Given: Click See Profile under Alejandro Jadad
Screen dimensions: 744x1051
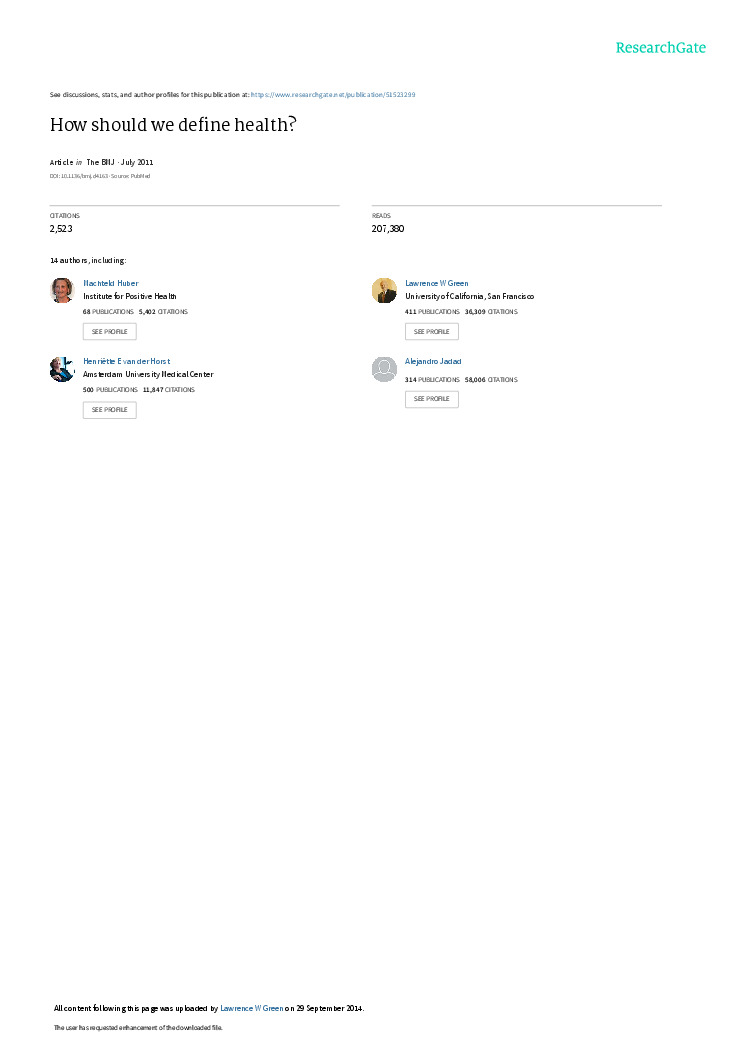Looking at the screenshot, I should (432, 399).
